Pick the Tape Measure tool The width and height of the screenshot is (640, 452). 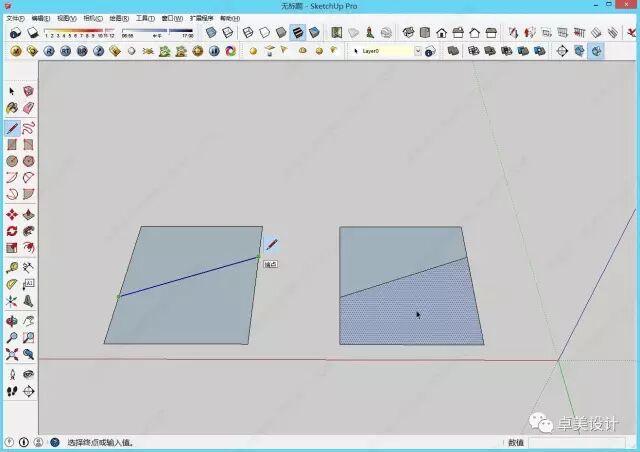point(12,268)
